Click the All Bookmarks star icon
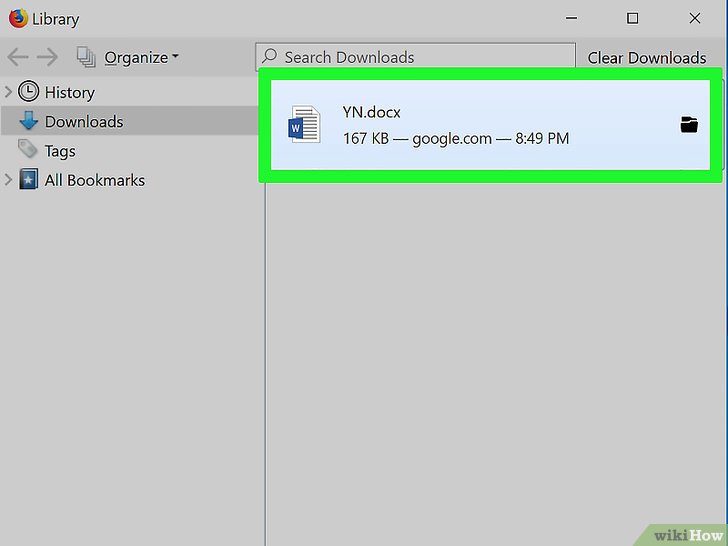728x546 pixels. point(28,179)
